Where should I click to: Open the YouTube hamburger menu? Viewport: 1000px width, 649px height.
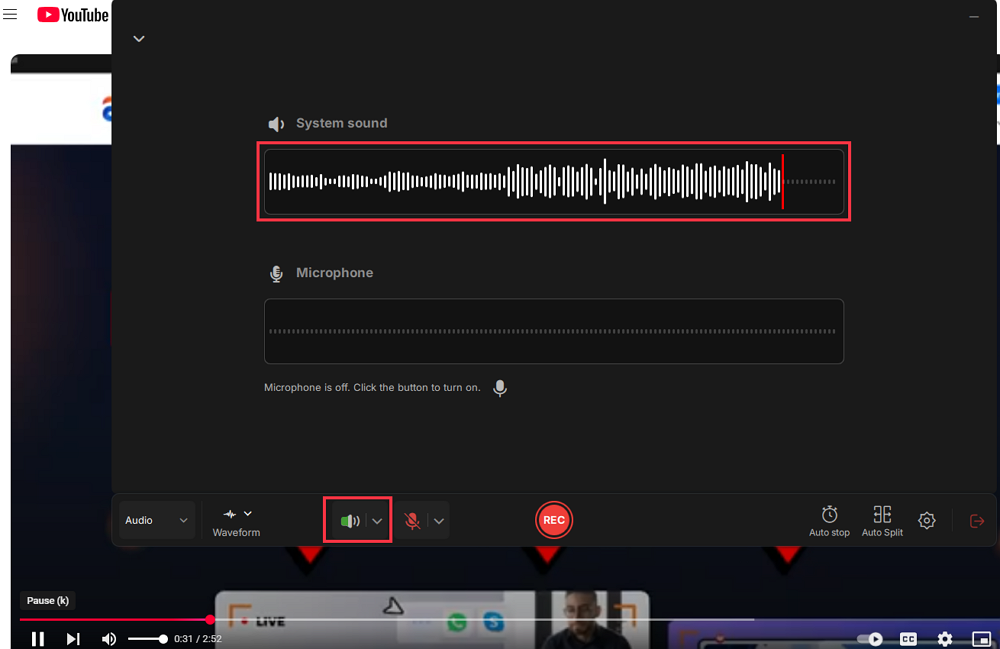click(x=10, y=14)
